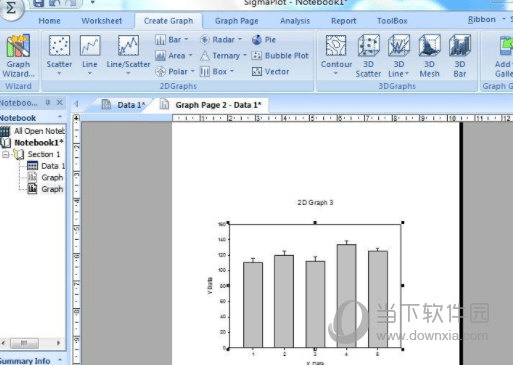Open the Scatter dropdown arrow
513x365 pixels.
59,73
